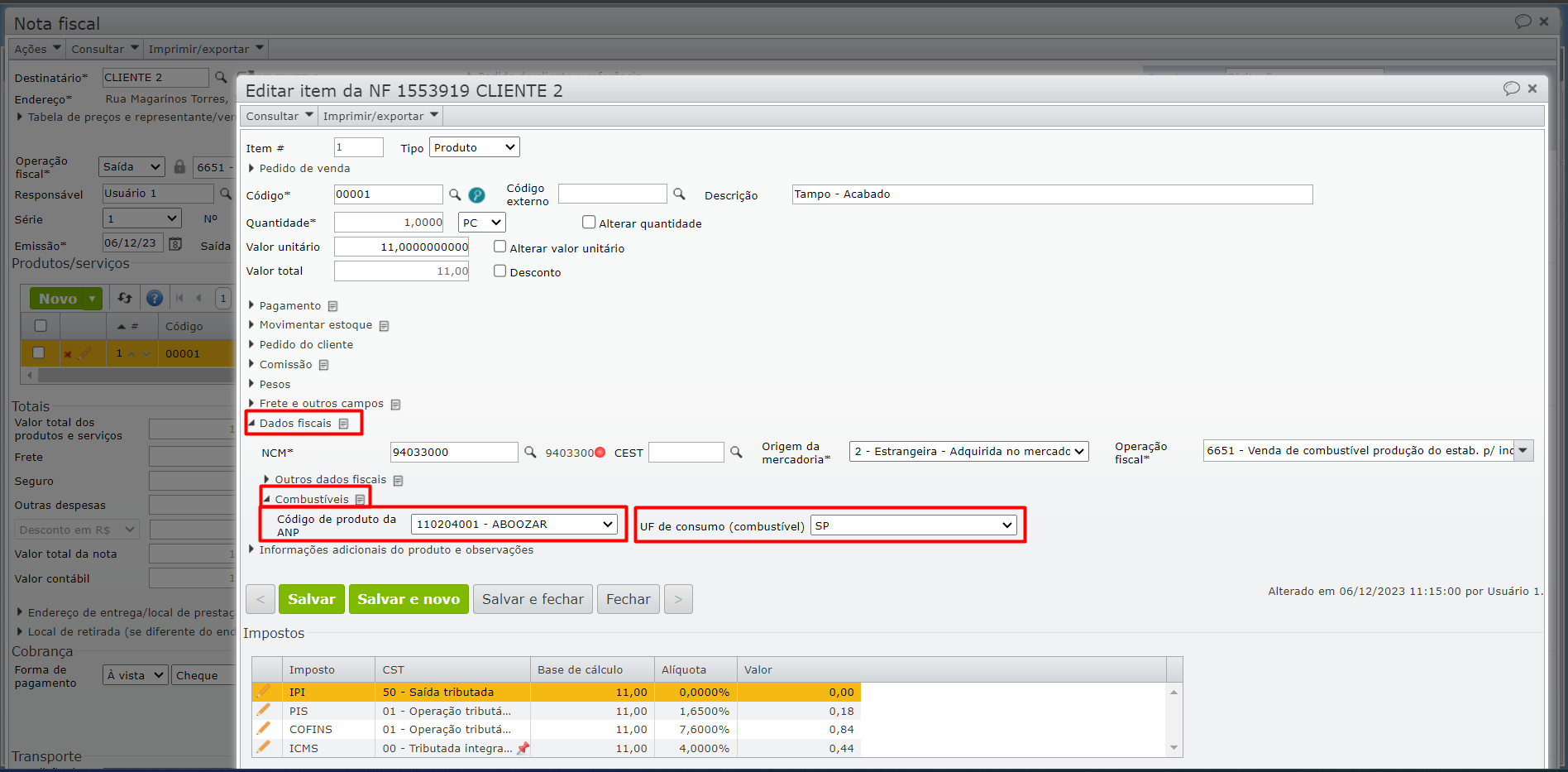Open the Série dropdown in Nota fiscal window
1568x772 pixels.
pyautogui.click(x=141, y=218)
